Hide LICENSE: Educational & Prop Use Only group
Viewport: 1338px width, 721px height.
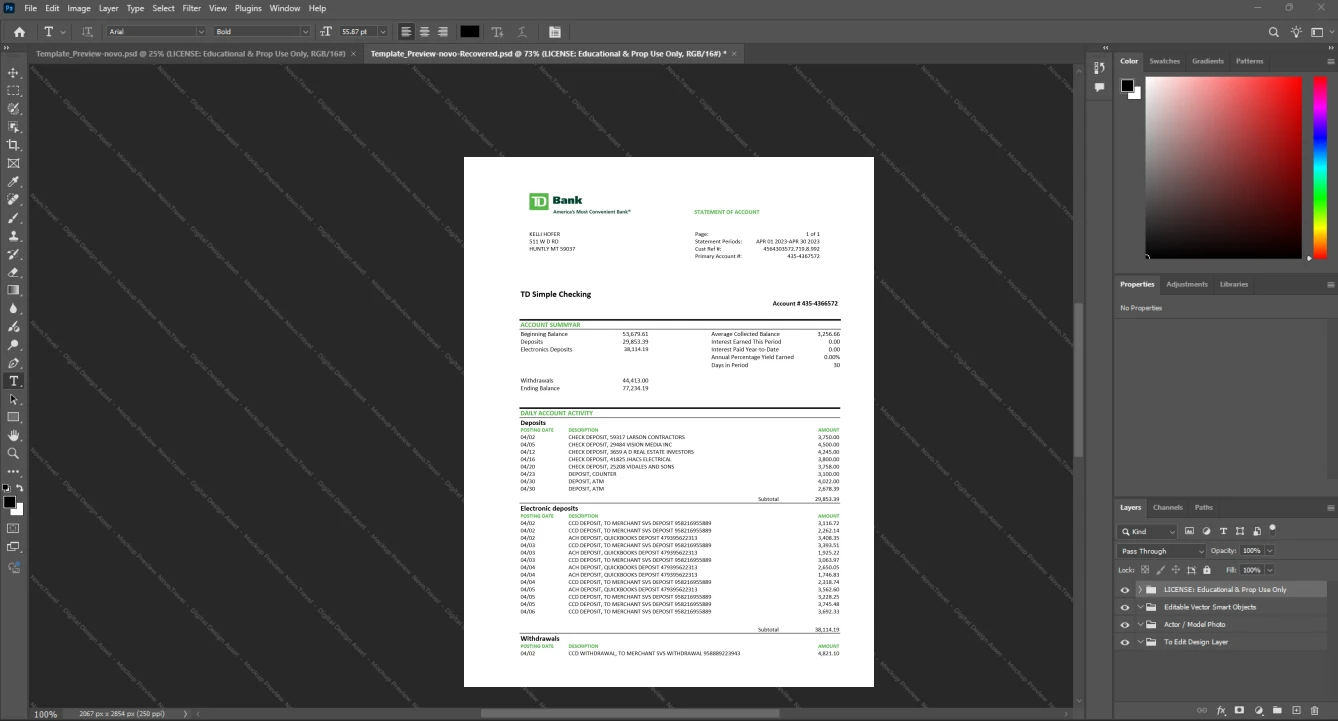(x=1125, y=590)
